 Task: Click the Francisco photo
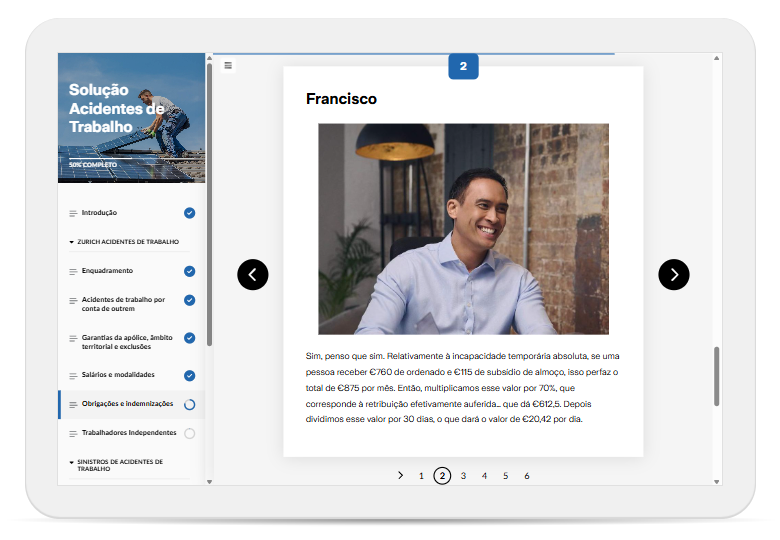463,229
